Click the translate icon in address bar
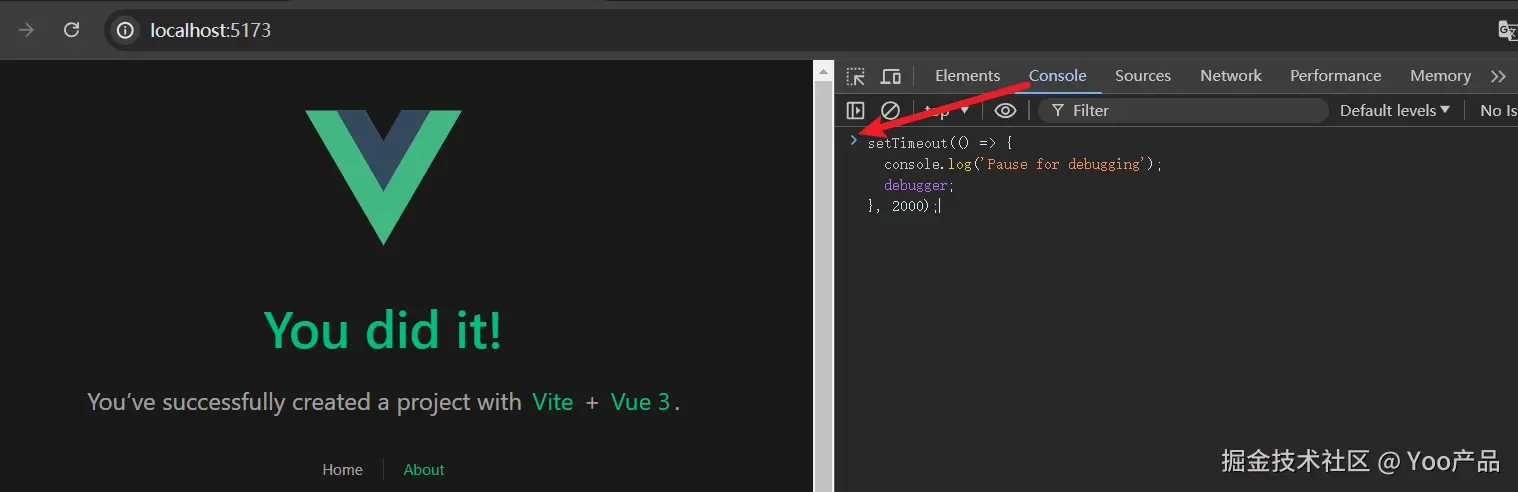 [1507, 30]
